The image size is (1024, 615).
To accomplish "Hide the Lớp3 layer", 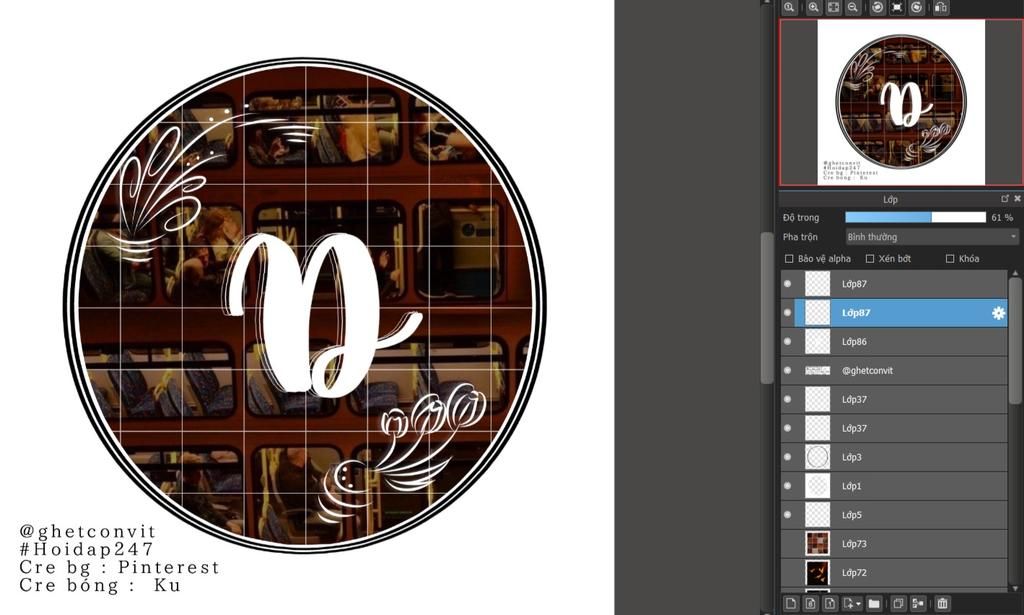I will click(788, 457).
